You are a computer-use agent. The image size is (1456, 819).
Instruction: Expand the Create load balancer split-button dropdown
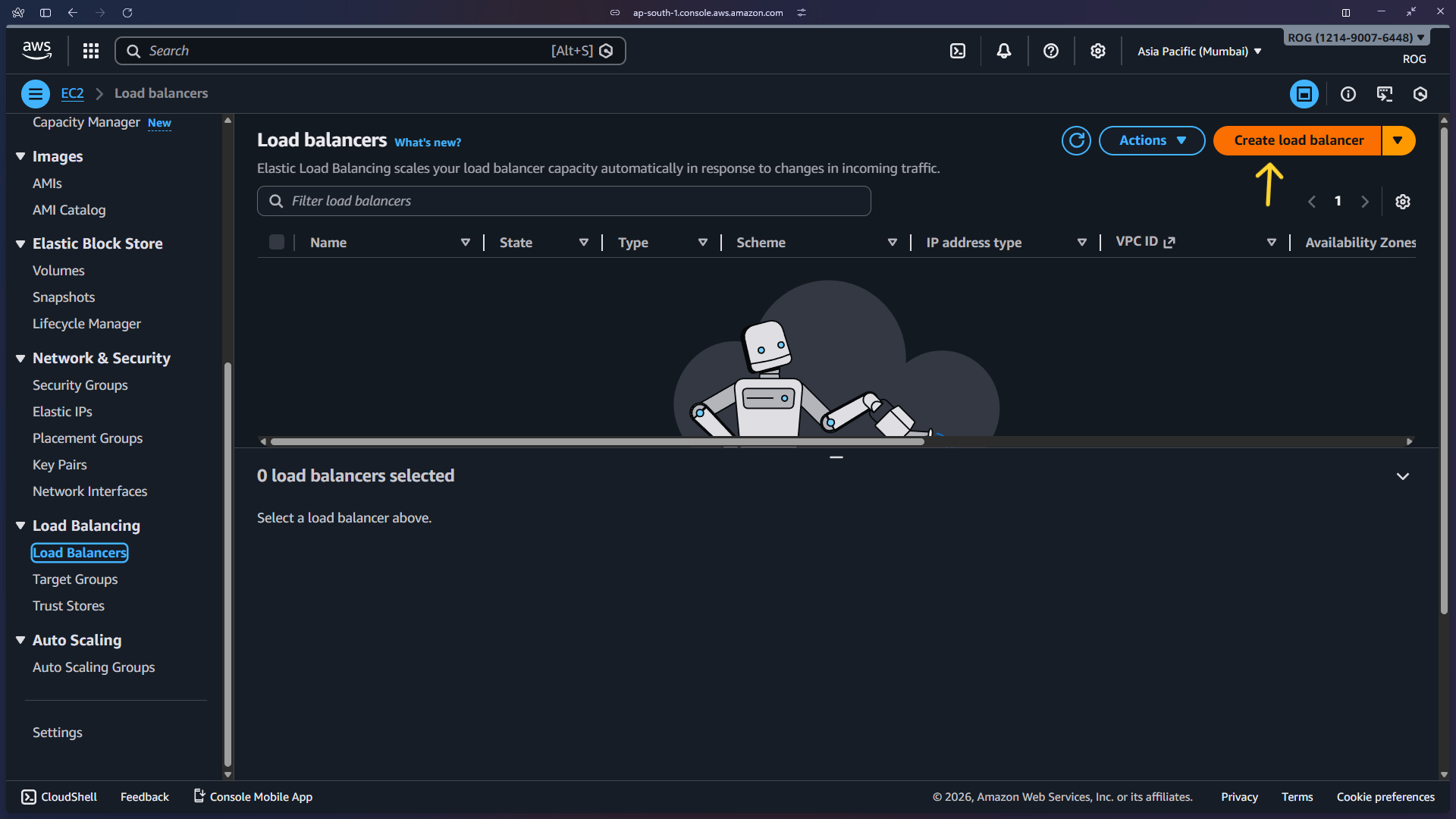pos(1399,140)
